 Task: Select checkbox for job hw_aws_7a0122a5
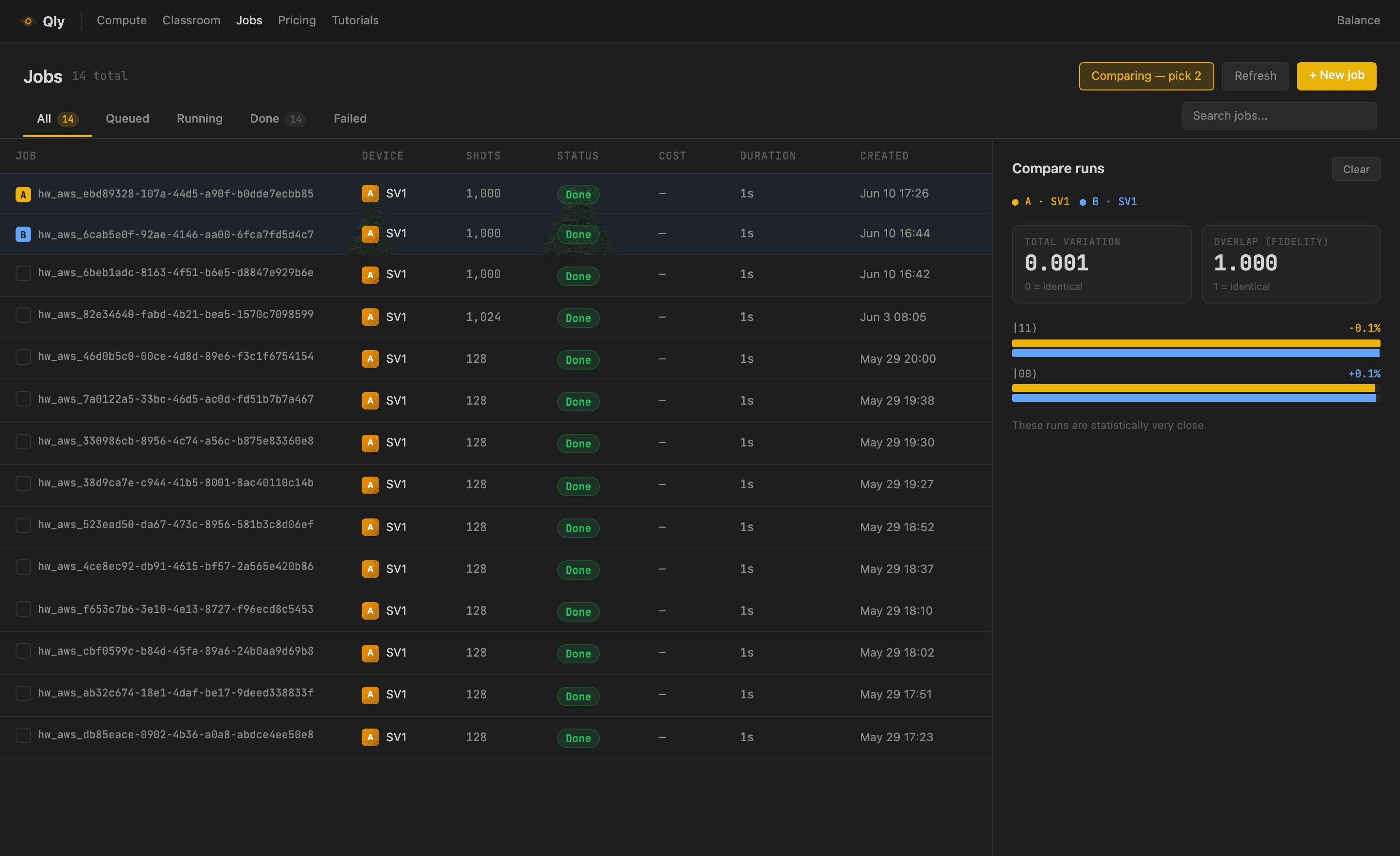pyautogui.click(x=23, y=399)
